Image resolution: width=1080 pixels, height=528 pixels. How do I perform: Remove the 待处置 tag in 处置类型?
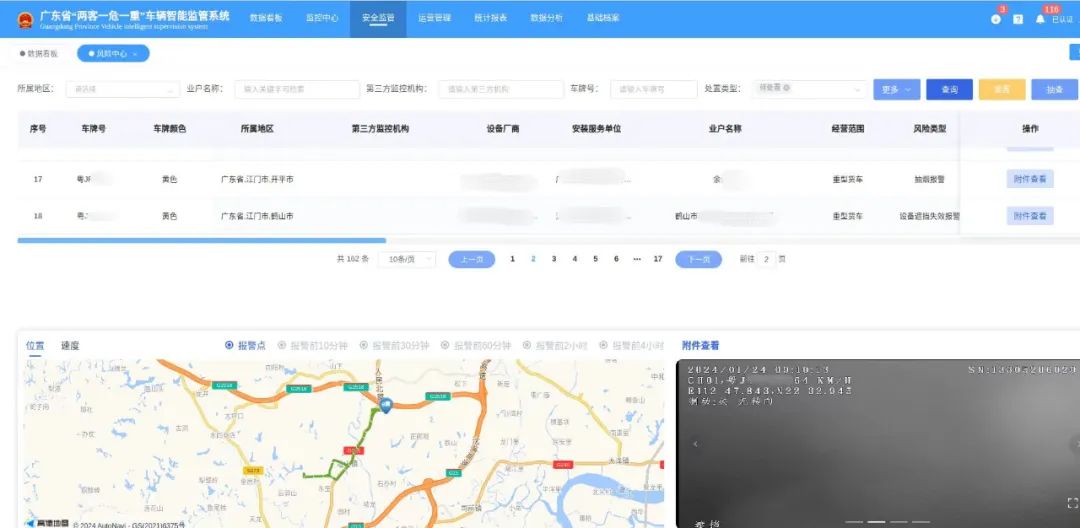click(x=787, y=88)
